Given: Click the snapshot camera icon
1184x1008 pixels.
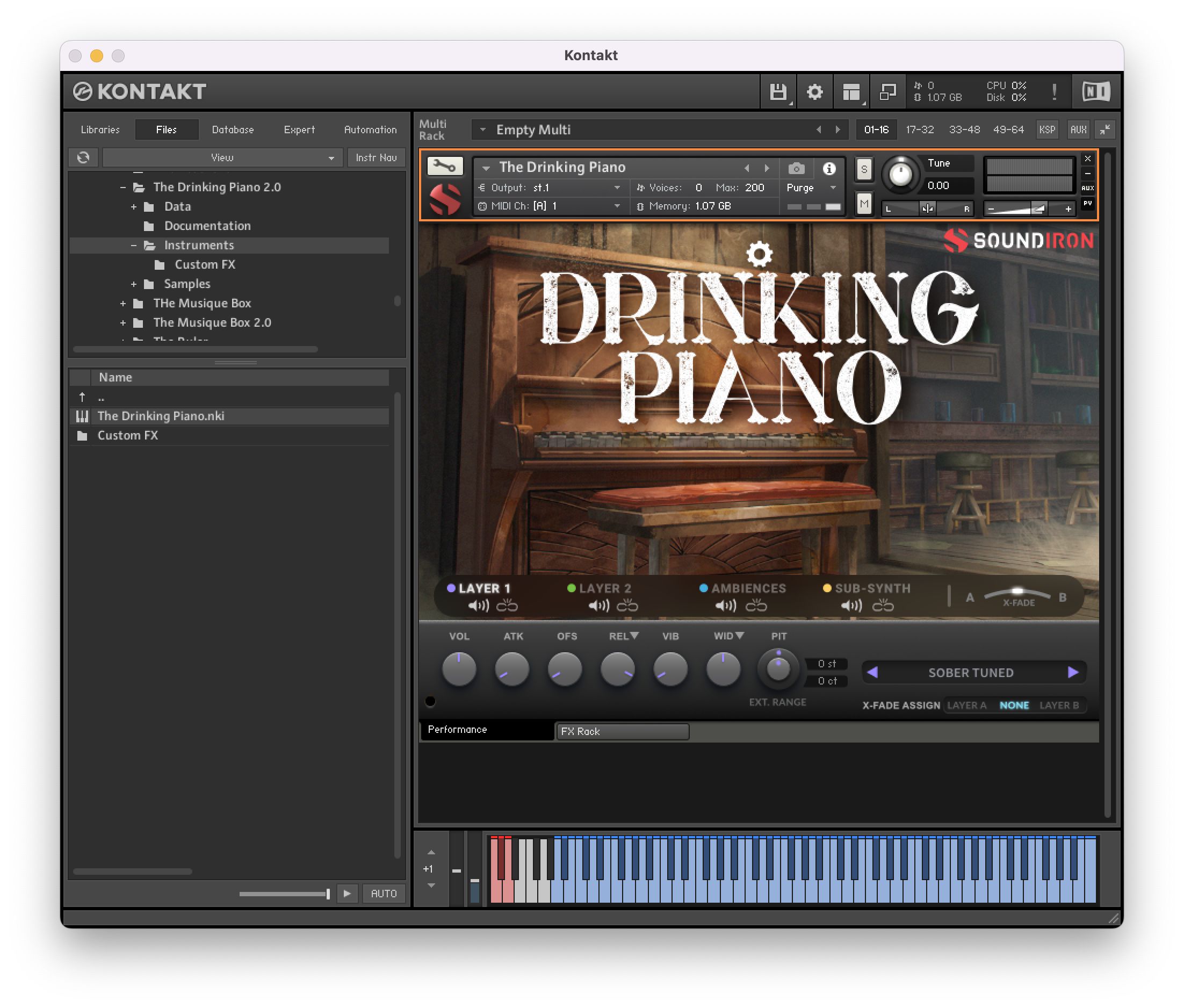Looking at the screenshot, I should (x=796, y=168).
